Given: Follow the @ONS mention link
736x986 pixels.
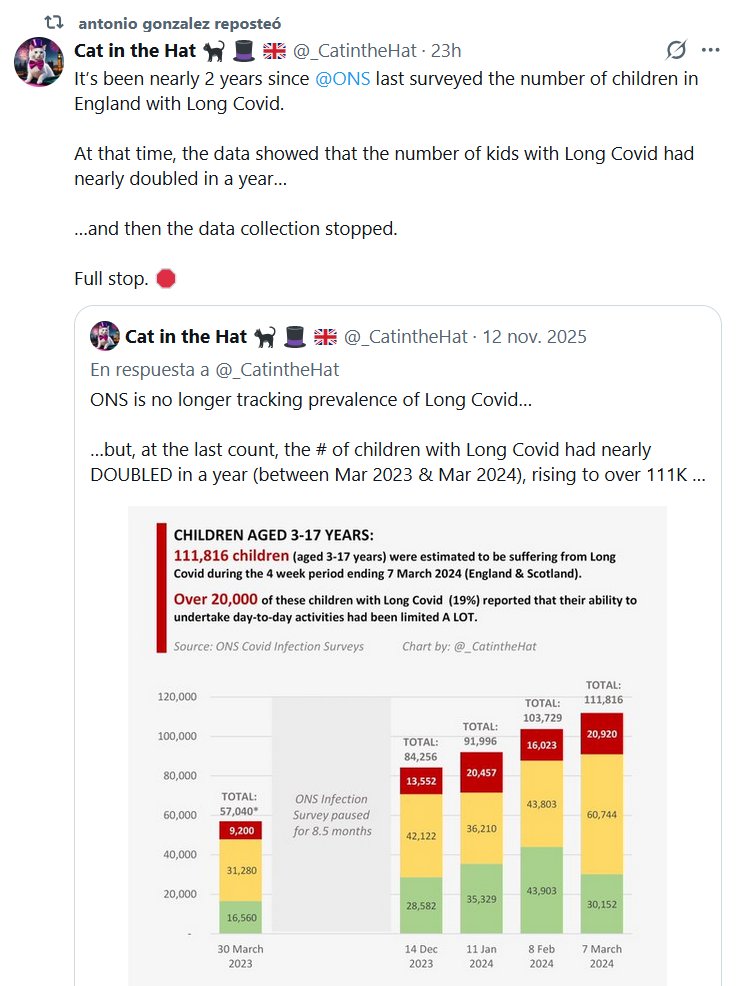Looking at the screenshot, I should 343,78.
